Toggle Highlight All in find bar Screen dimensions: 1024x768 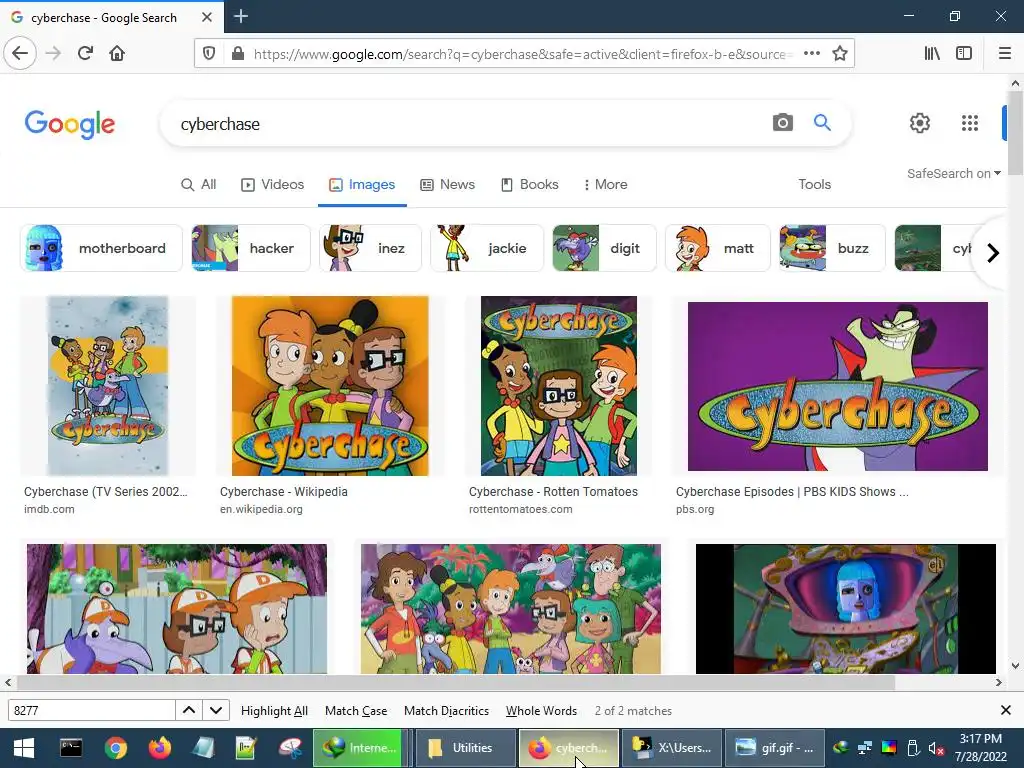[x=274, y=711]
